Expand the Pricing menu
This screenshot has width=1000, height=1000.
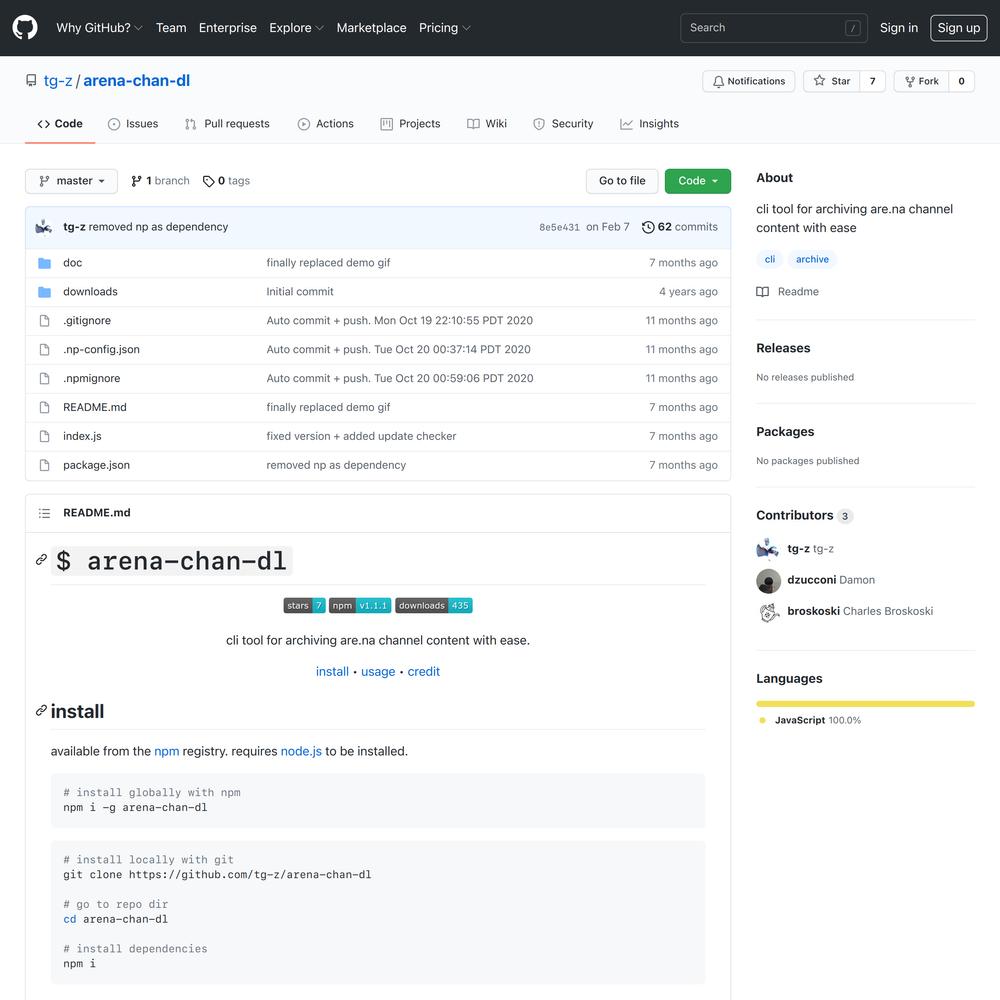[x=445, y=28]
